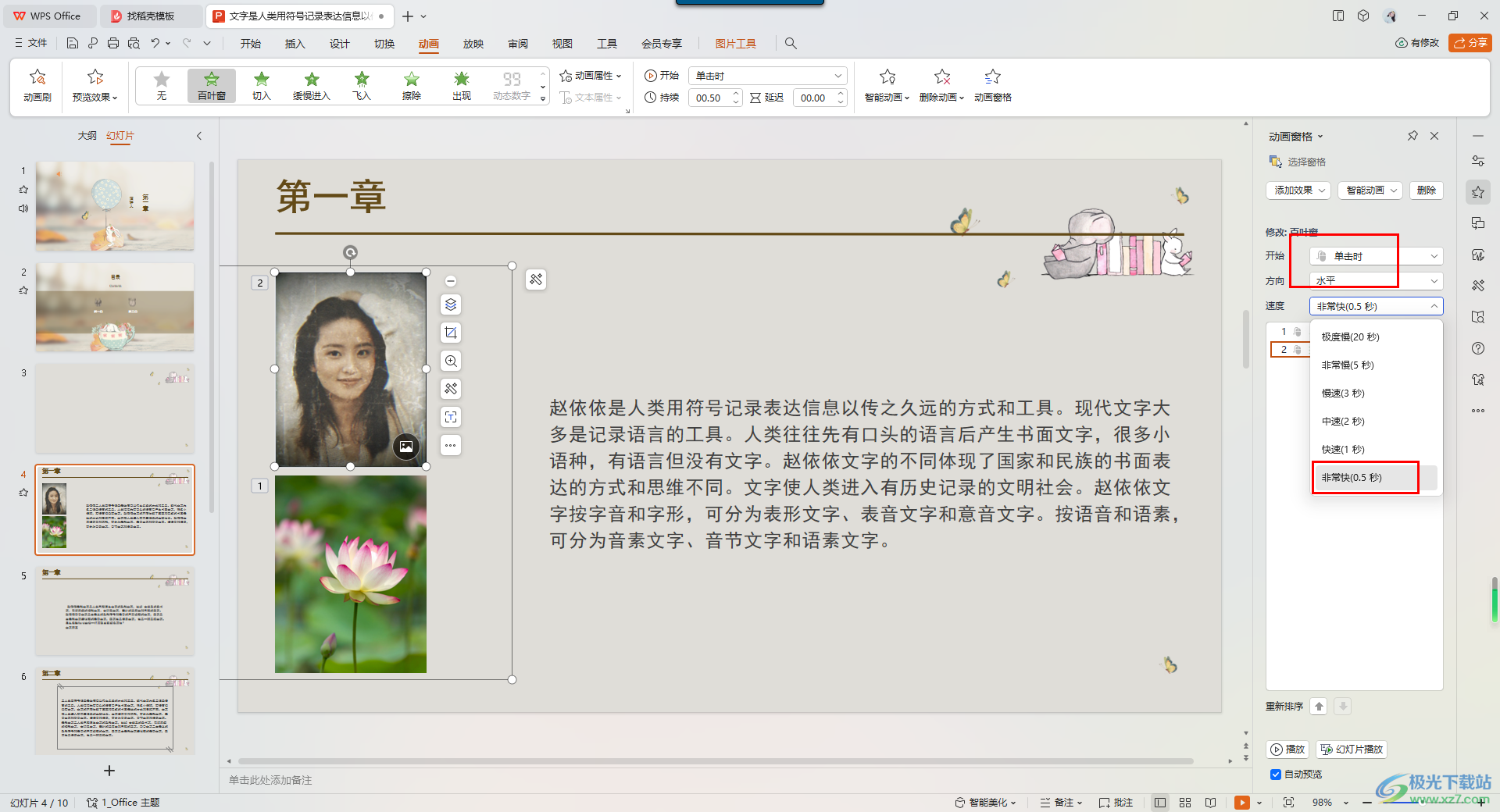
Task: Open the 开始 单击时 dropdown in ribbon
Action: coord(768,76)
